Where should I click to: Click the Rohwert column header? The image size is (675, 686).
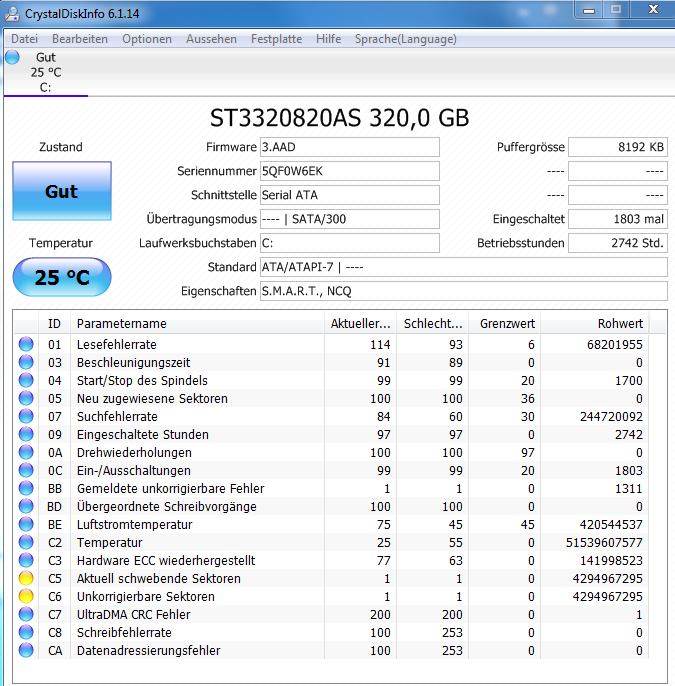(x=595, y=324)
